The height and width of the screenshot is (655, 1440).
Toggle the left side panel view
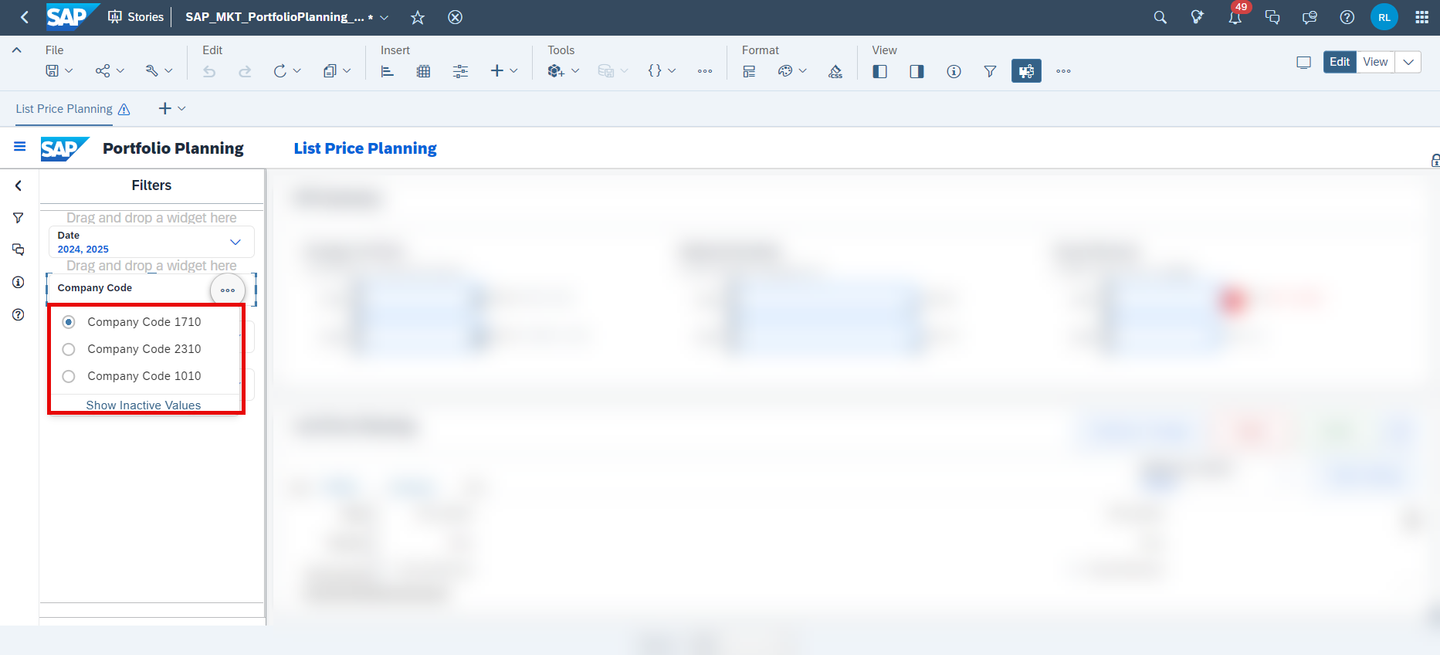click(880, 71)
